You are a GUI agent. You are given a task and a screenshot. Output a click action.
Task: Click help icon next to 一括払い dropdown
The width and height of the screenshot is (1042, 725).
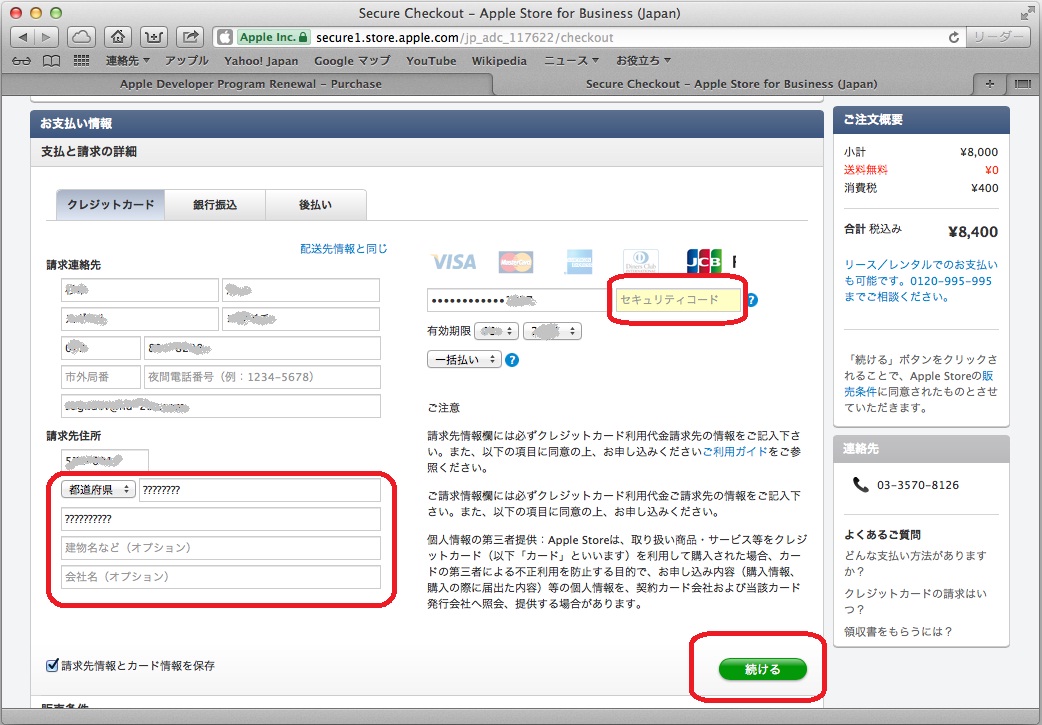click(x=512, y=360)
